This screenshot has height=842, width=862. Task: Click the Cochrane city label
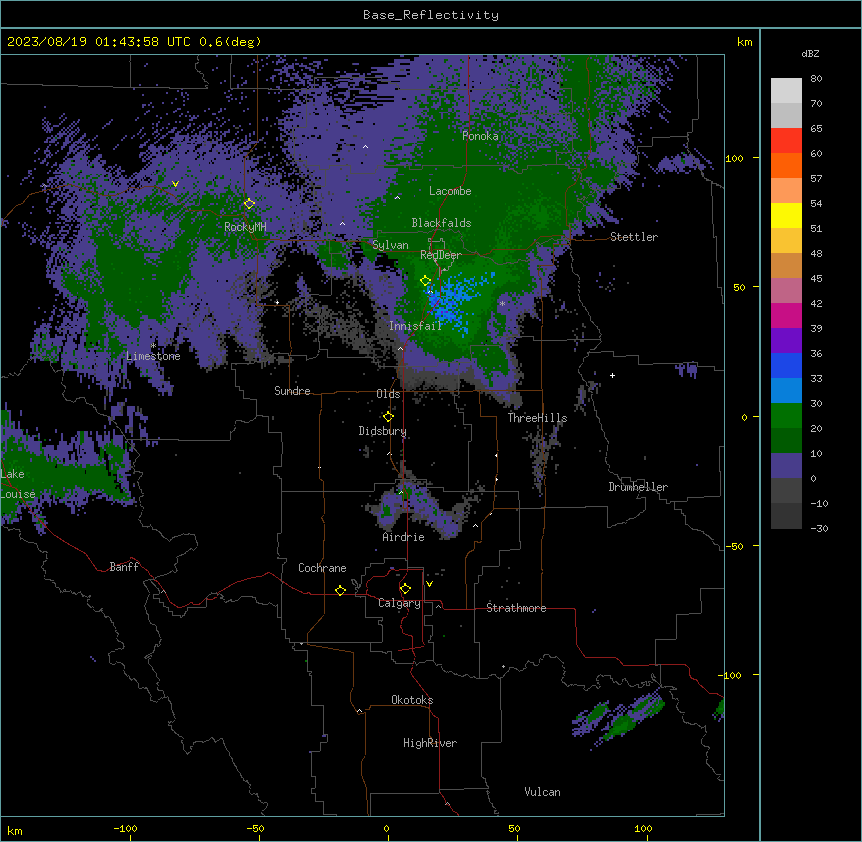[x=322, y=568]
